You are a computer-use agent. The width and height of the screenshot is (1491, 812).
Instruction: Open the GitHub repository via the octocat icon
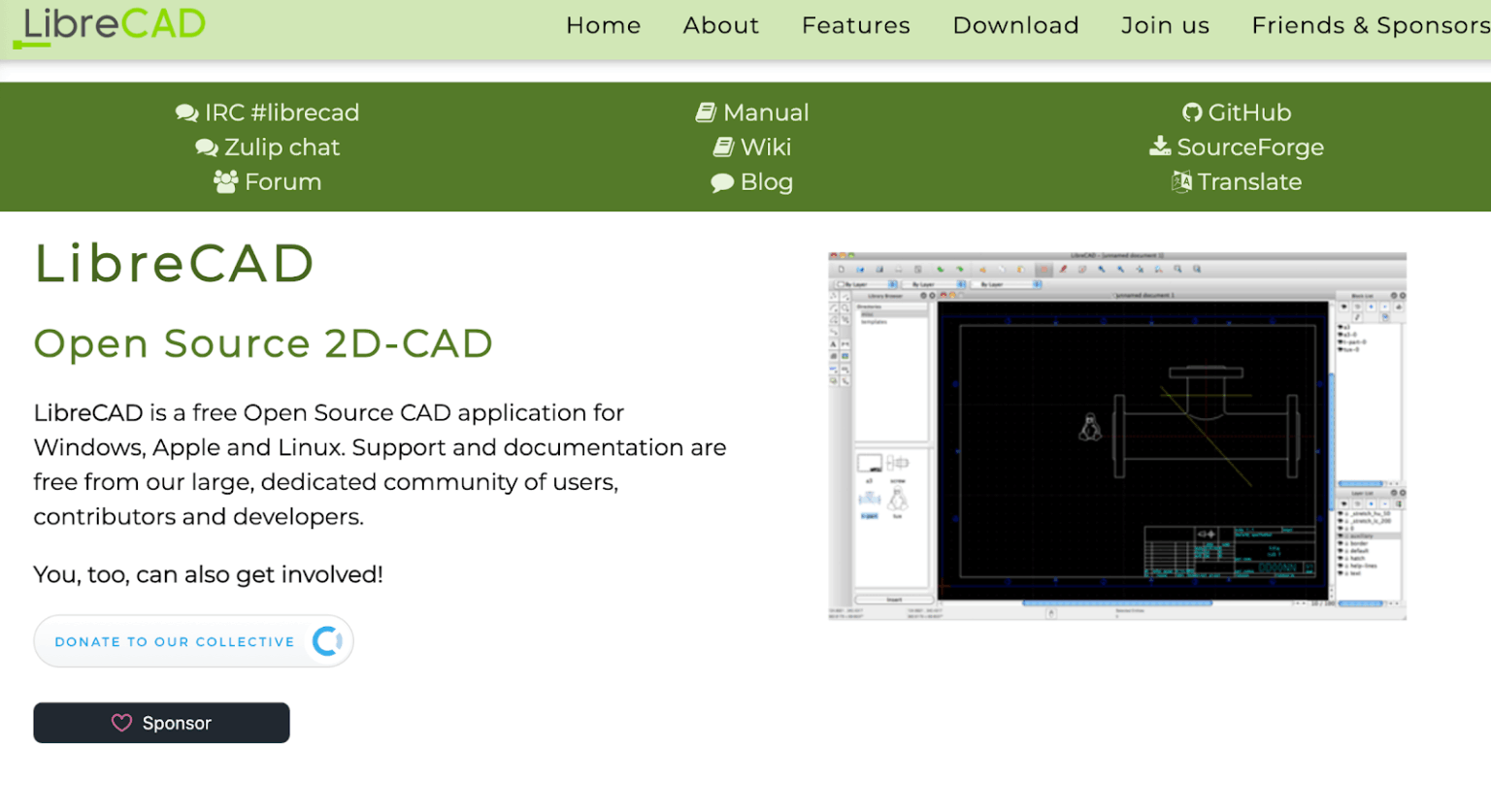pyautogui.click(x=1193, y=112)
